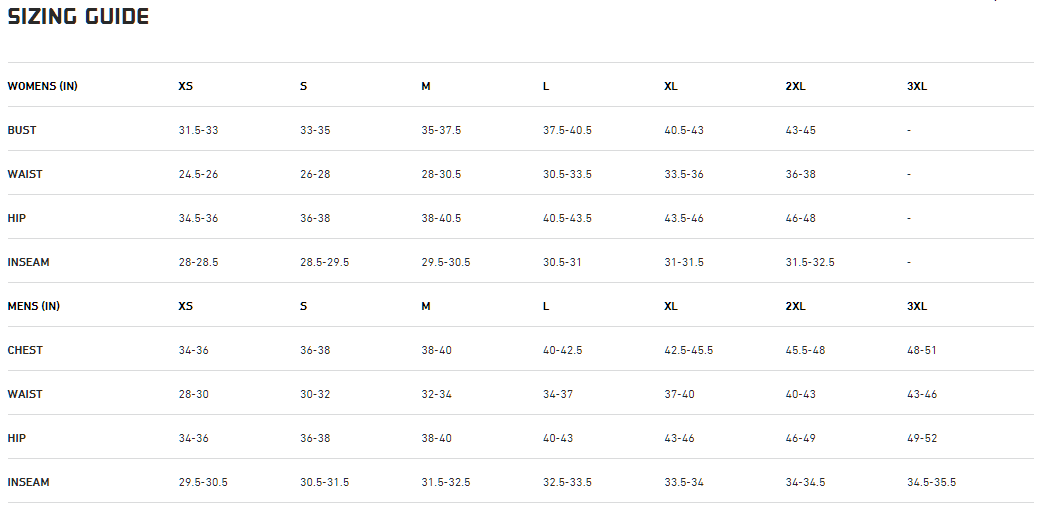Screen dimensions: 1042x514
Task: Click women's 2XL inseam value 31.5-32.5
Action: point(810,262)
